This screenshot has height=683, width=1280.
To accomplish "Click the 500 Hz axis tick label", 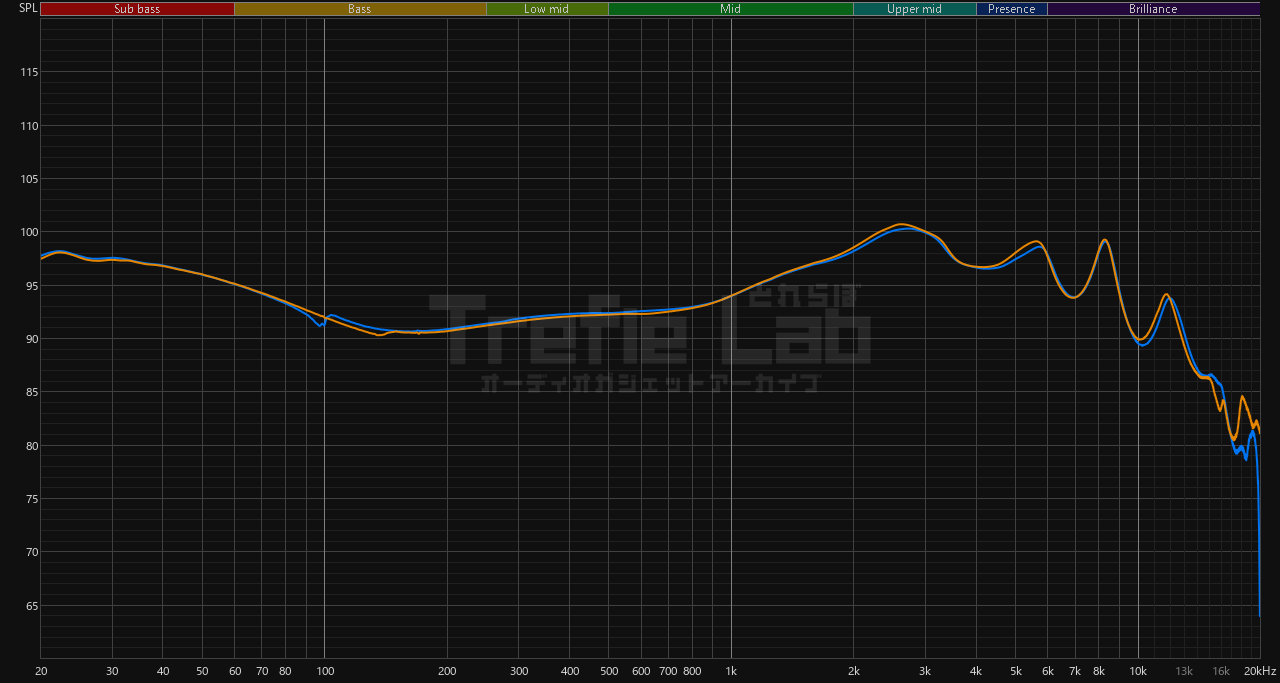I will pos(609,671).
